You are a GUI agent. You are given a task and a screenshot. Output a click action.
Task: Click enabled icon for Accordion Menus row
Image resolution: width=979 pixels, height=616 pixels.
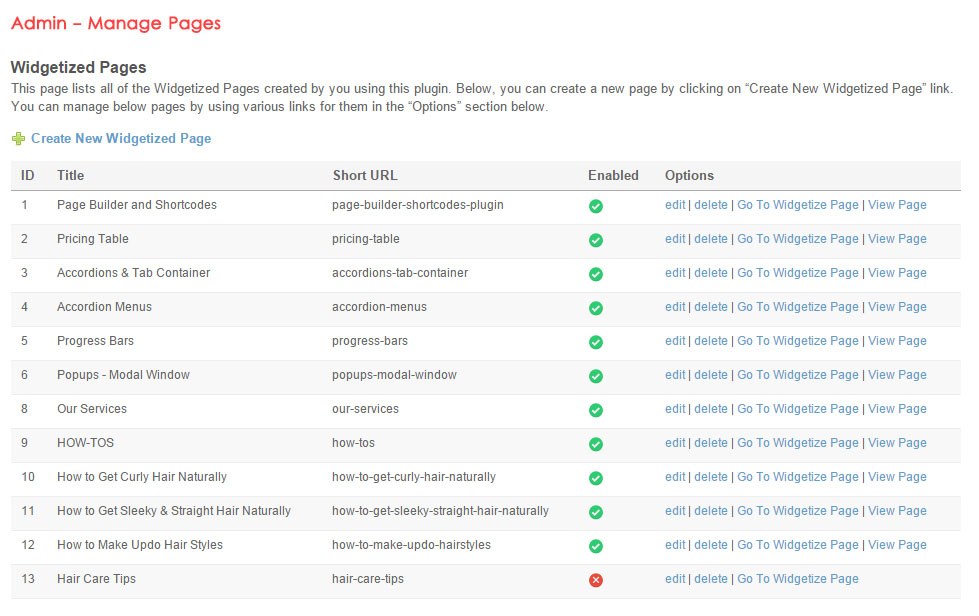(x=596, y=308)
